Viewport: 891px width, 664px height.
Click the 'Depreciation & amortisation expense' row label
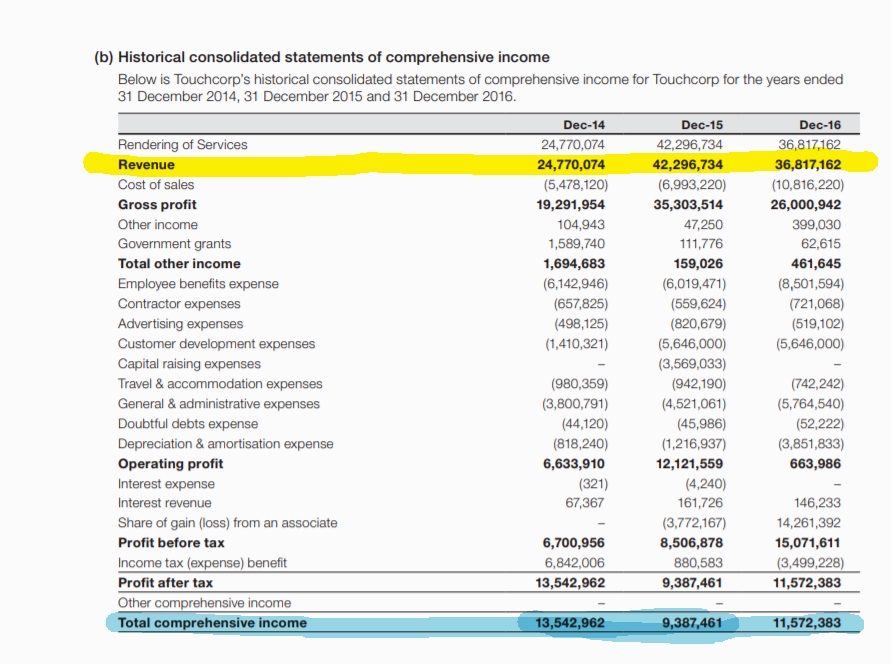pos(226,444)
